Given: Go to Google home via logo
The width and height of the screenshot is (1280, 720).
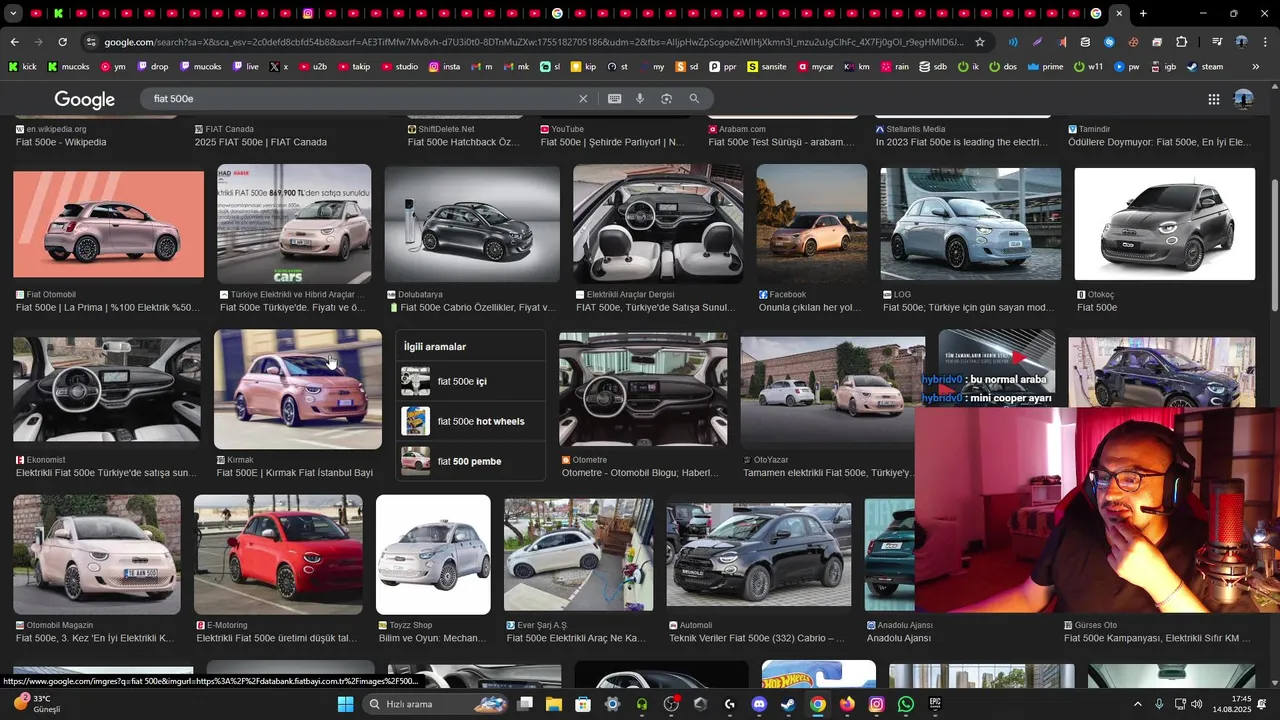Looking at the screenshot, I should tap(85, 99).
